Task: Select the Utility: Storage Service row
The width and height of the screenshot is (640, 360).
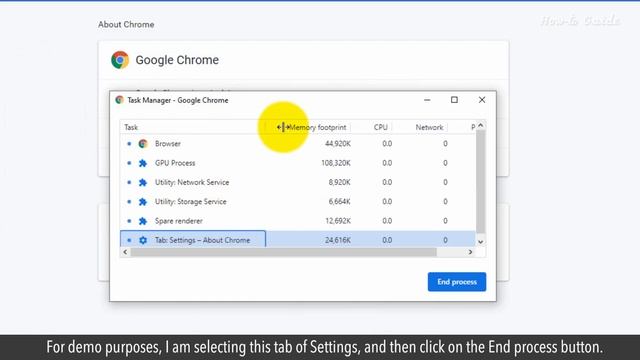Action: (298, 202)
